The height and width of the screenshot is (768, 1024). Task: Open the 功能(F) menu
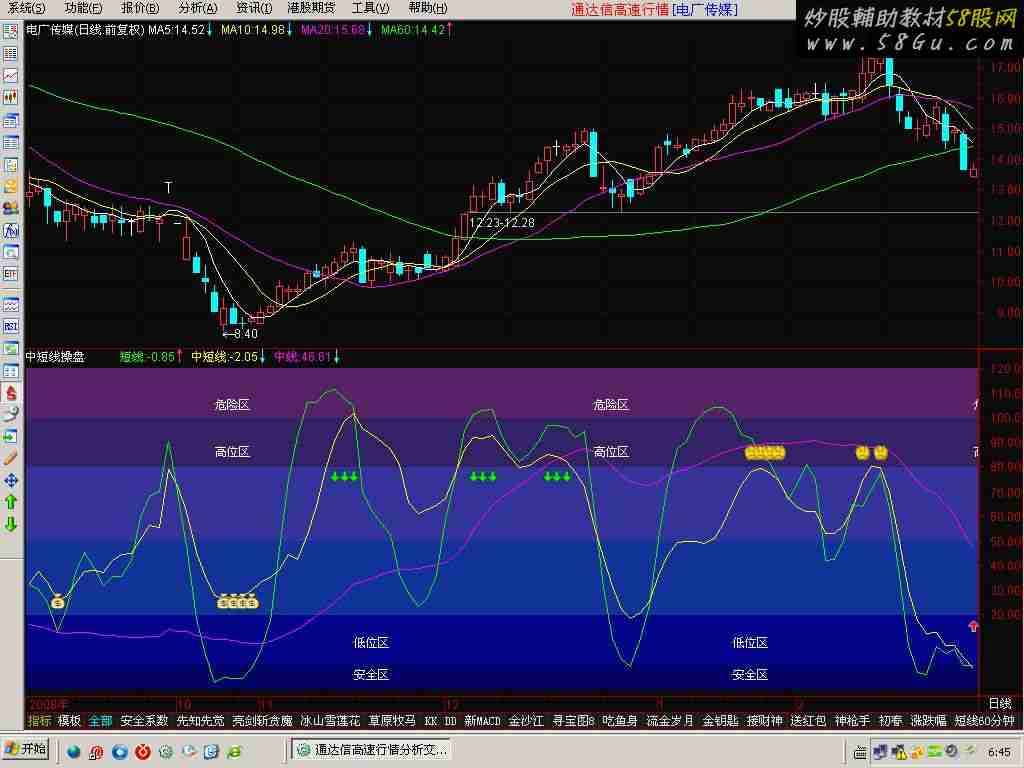[84, 8]
